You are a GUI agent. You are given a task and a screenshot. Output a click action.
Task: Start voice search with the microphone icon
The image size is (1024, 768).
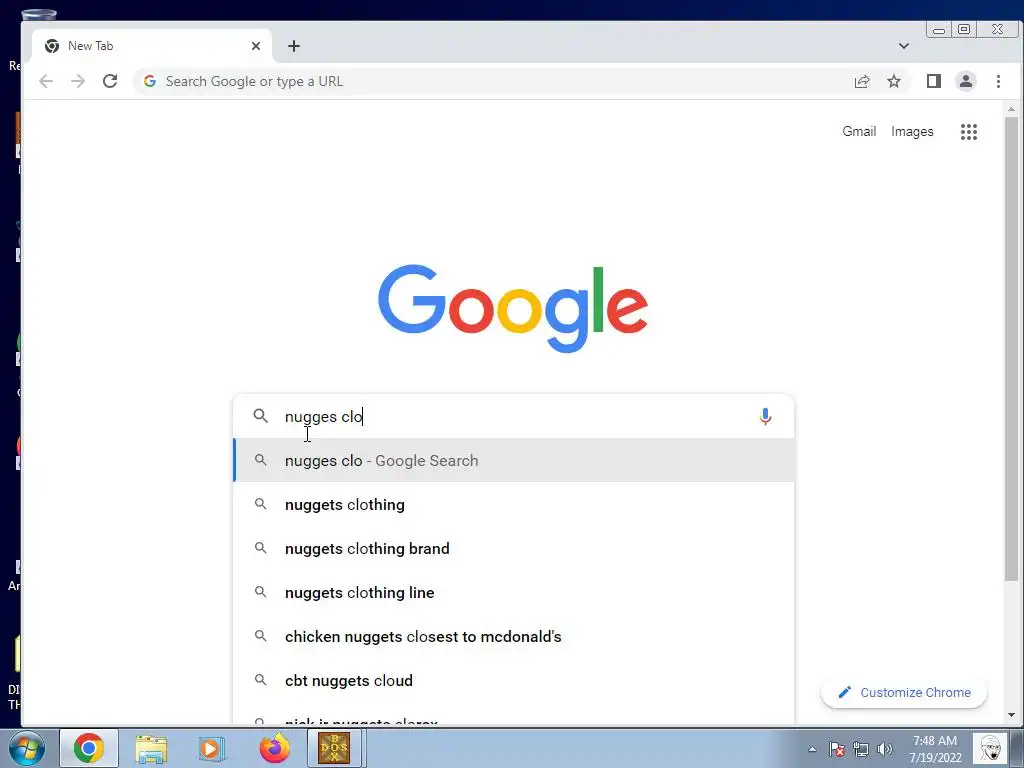[x=765, y=416]
